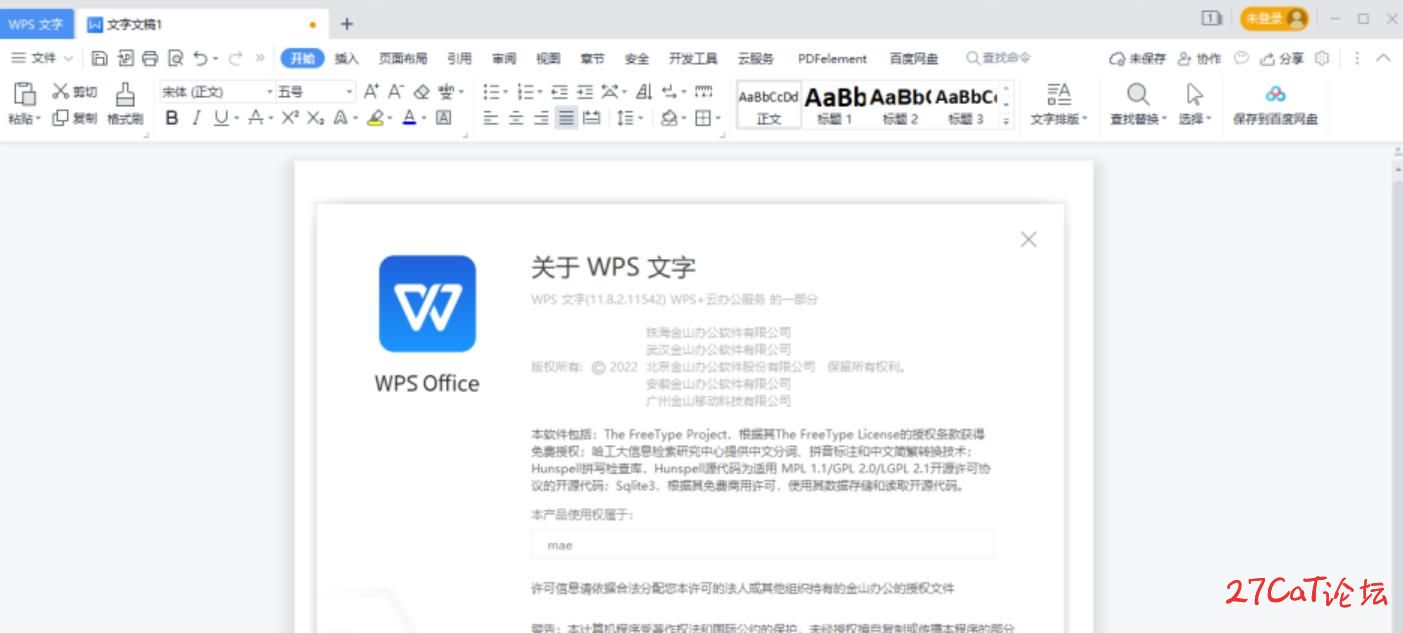Click the Clear Formatting eraser icon
Image resolution: width=1403 pixels, height=633 pixels.
click(421, 91)
